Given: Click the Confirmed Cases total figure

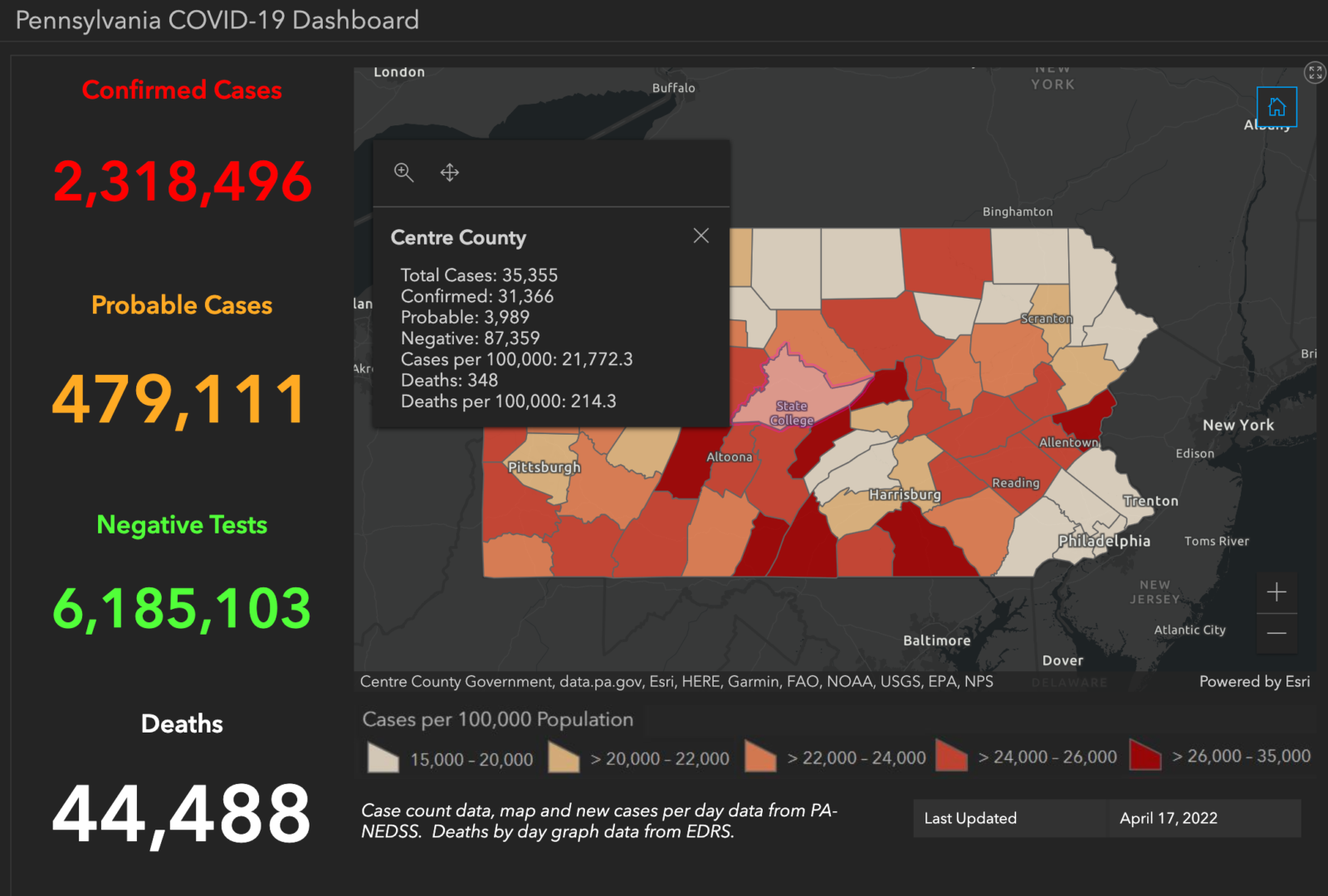Looking at the screenshot, I should click(182, 181).
